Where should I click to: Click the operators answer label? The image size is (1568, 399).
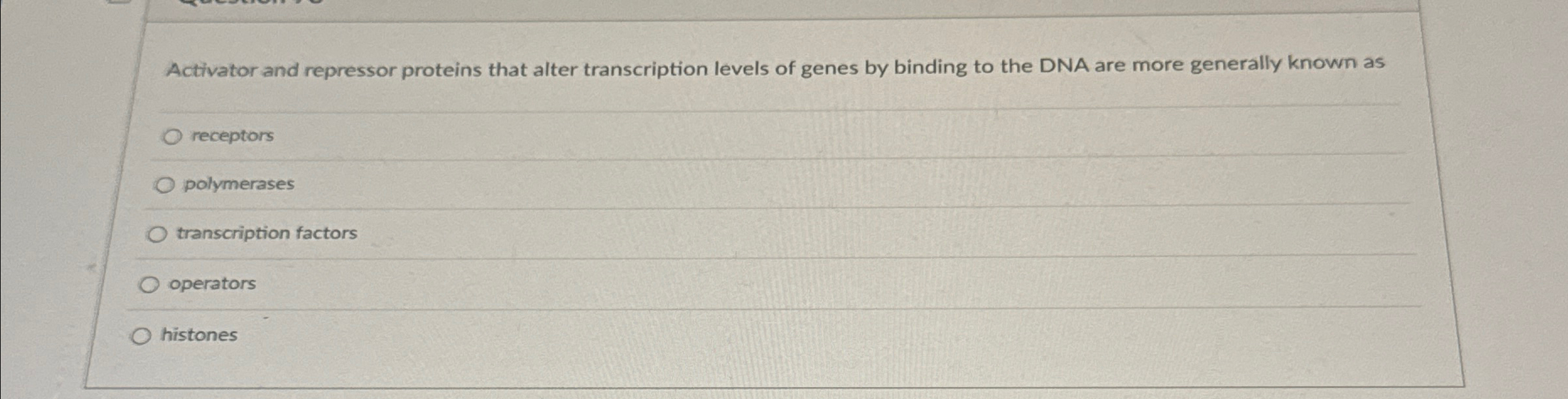(213, 284)
